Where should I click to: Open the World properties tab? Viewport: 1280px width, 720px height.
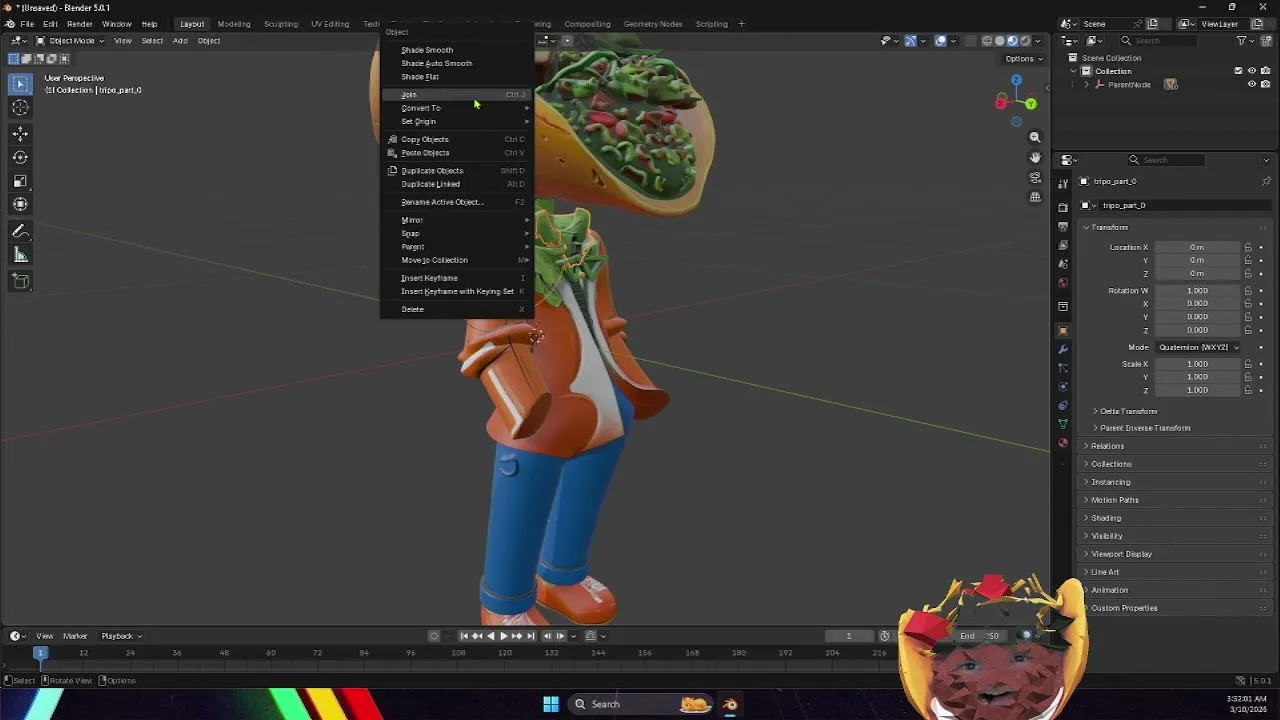[1063, 283]
